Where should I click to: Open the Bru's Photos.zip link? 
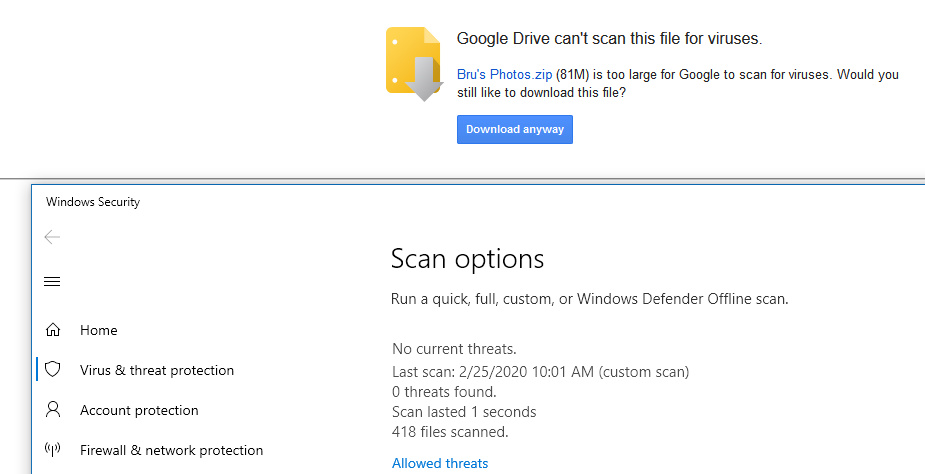(x=504, y=75)
